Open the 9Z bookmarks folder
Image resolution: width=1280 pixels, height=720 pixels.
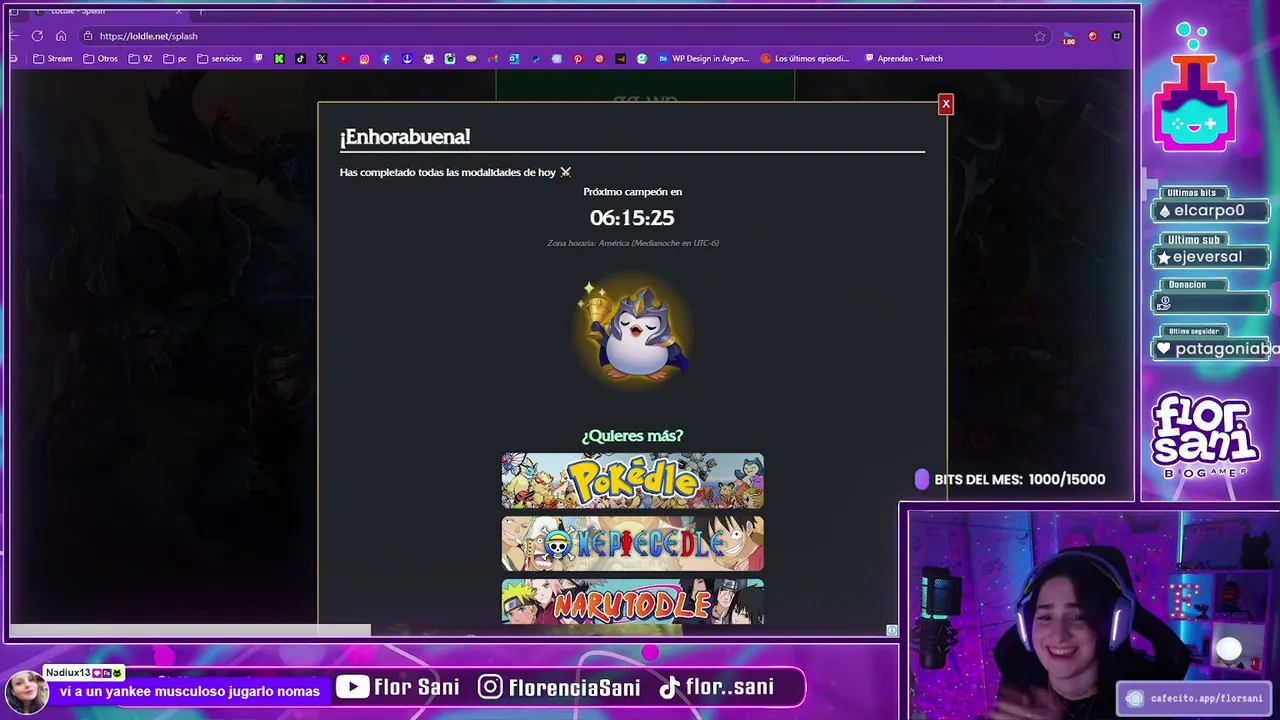[141, 59]
